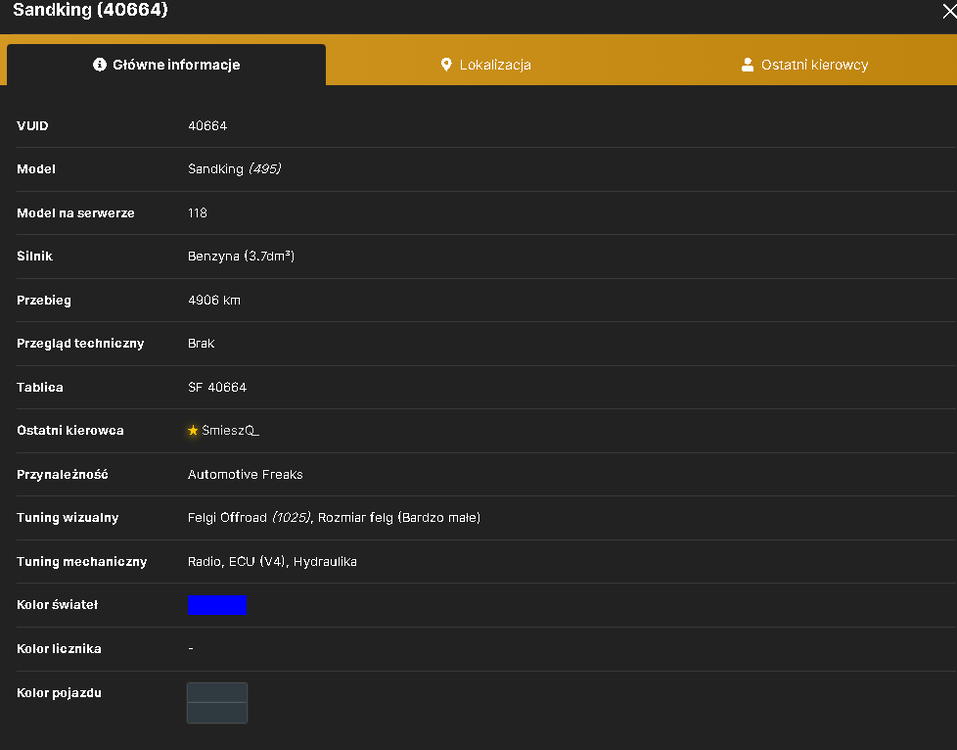Click the Rozmiar felg (Bardzo małe) entry
Screen dimensions: 957x750
coord(399,517)
